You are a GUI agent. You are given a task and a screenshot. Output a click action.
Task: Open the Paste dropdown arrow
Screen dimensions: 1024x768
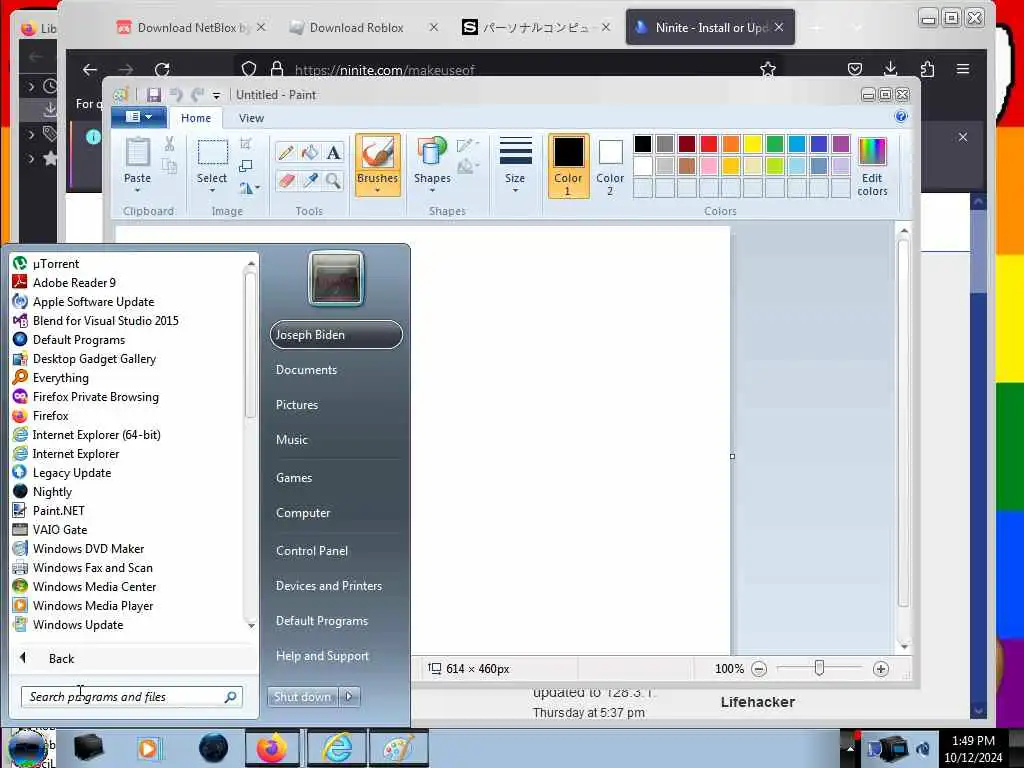(x=137, y=191)
